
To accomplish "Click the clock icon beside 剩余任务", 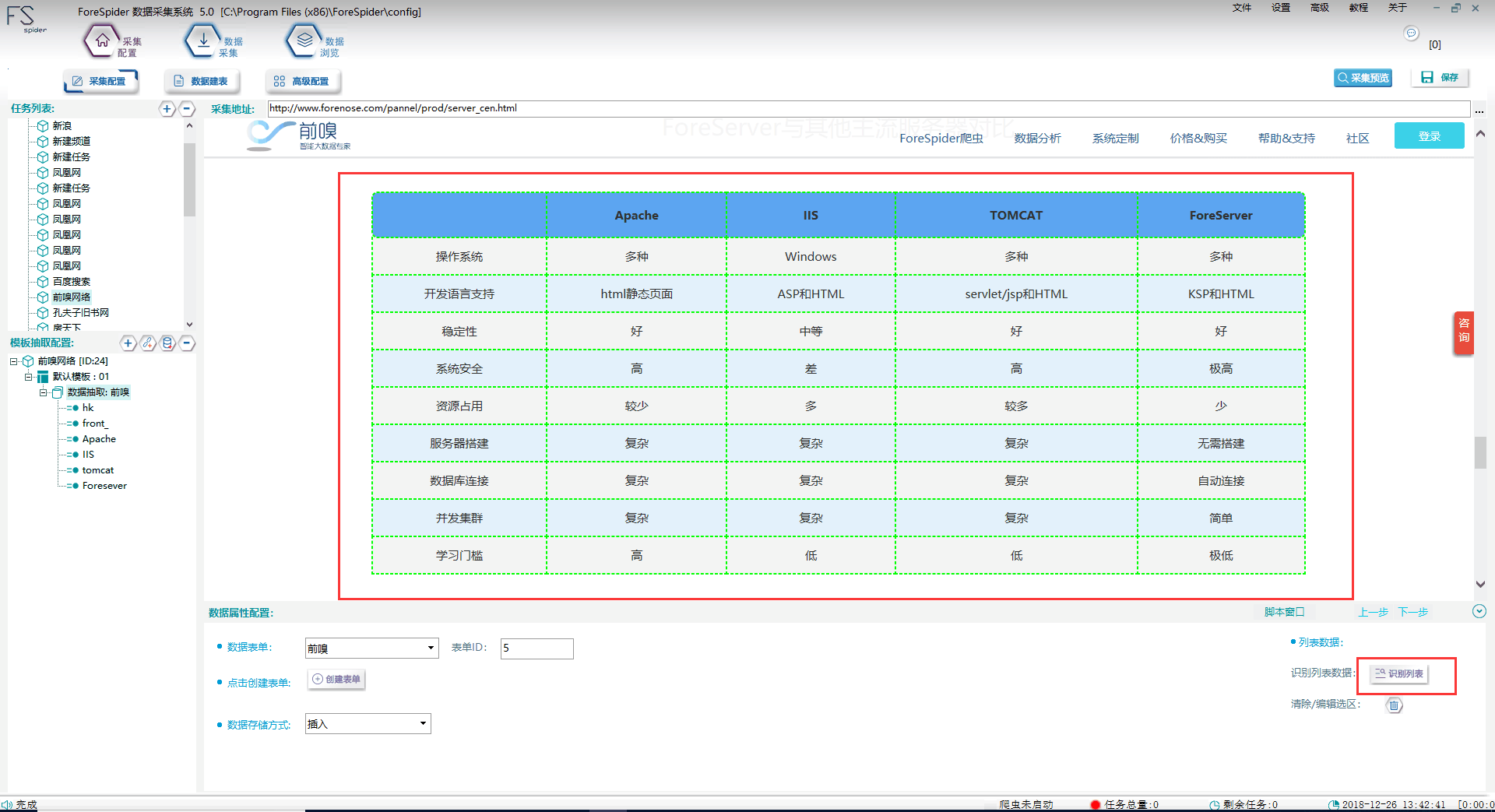I will [1215, 805].
